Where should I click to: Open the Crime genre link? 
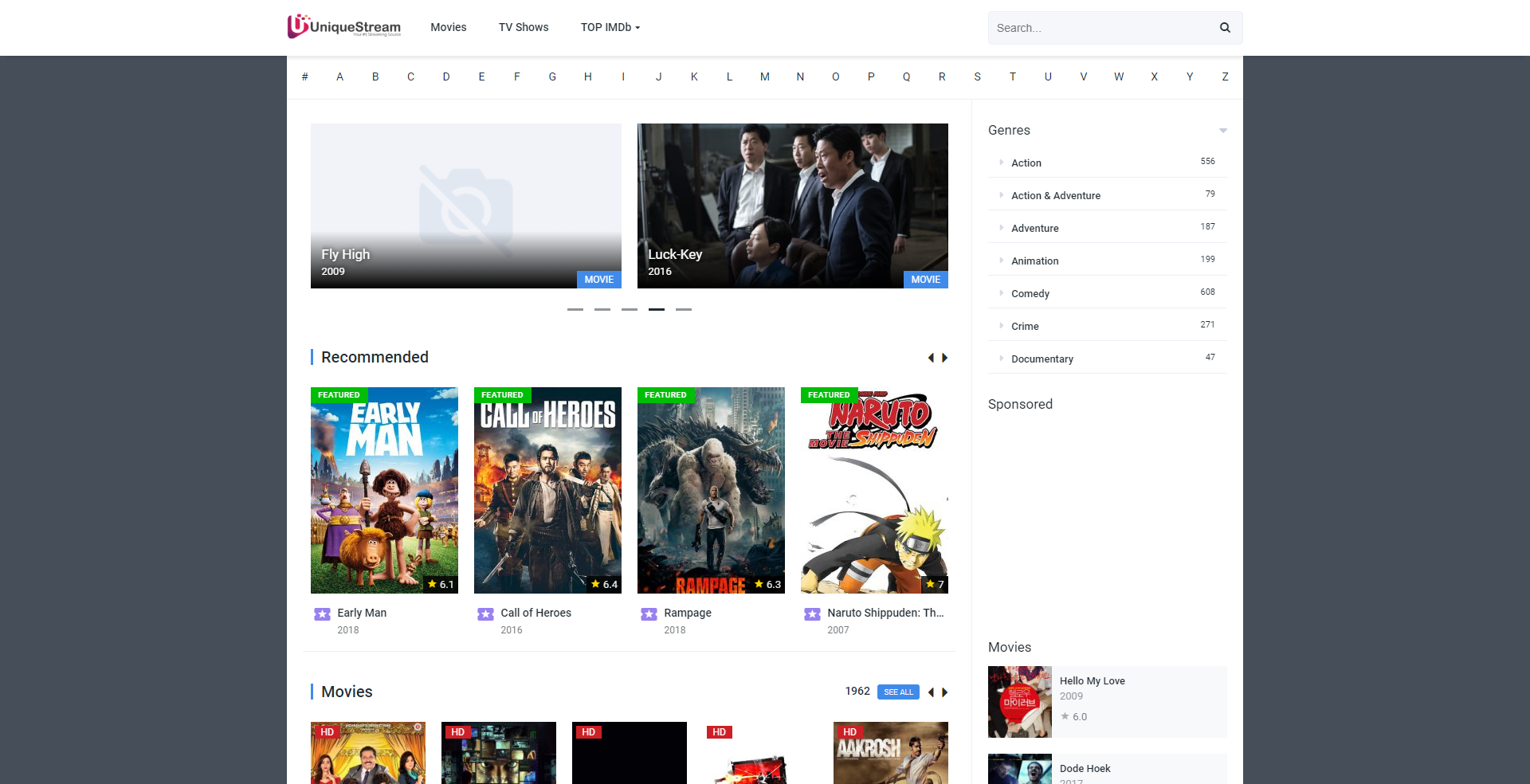click(x=1025, y=326)
